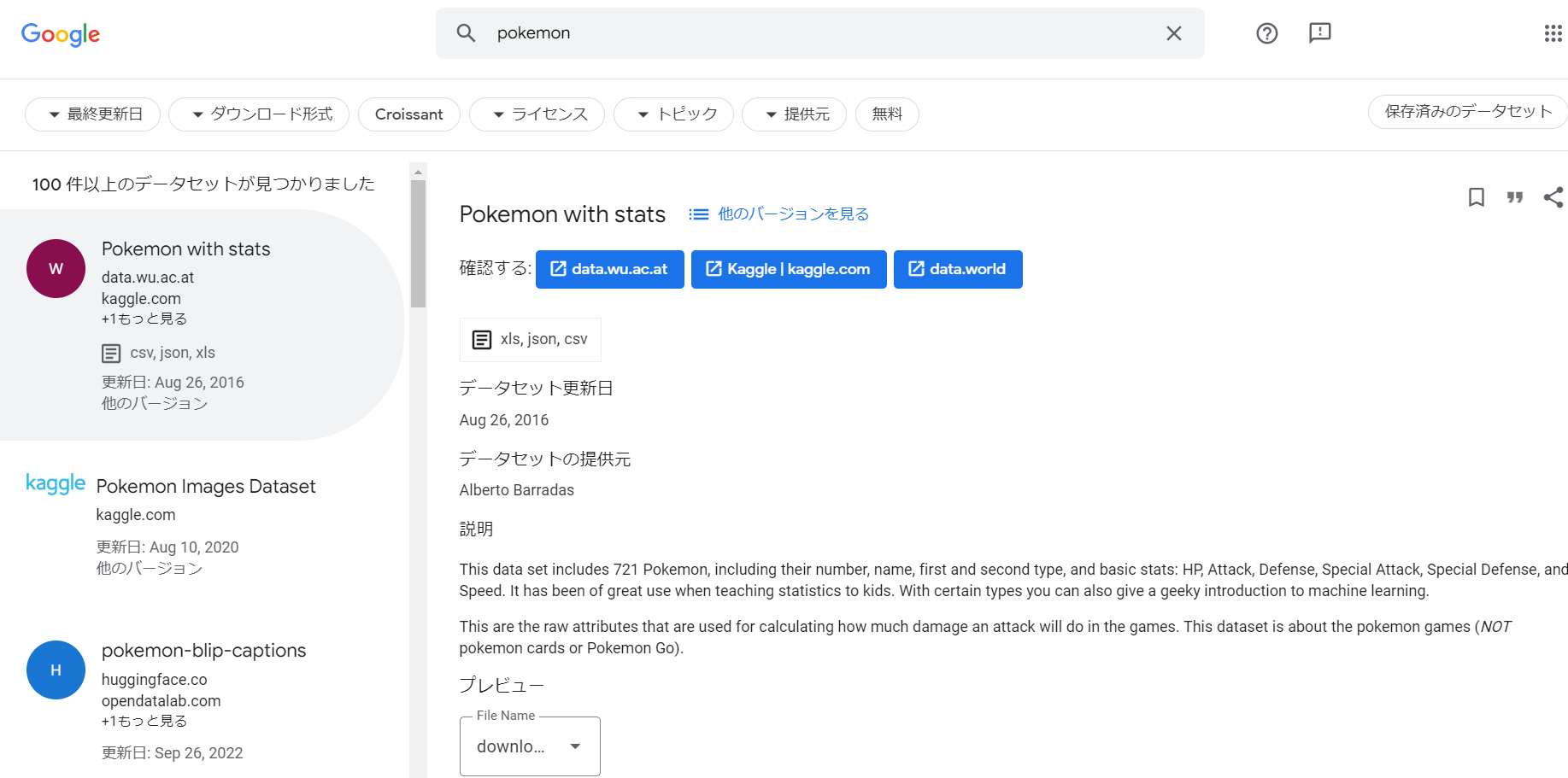Toggle the 無料 filter chip
Viewport: 1568px width, 778px height.
[x=887, y=114]
